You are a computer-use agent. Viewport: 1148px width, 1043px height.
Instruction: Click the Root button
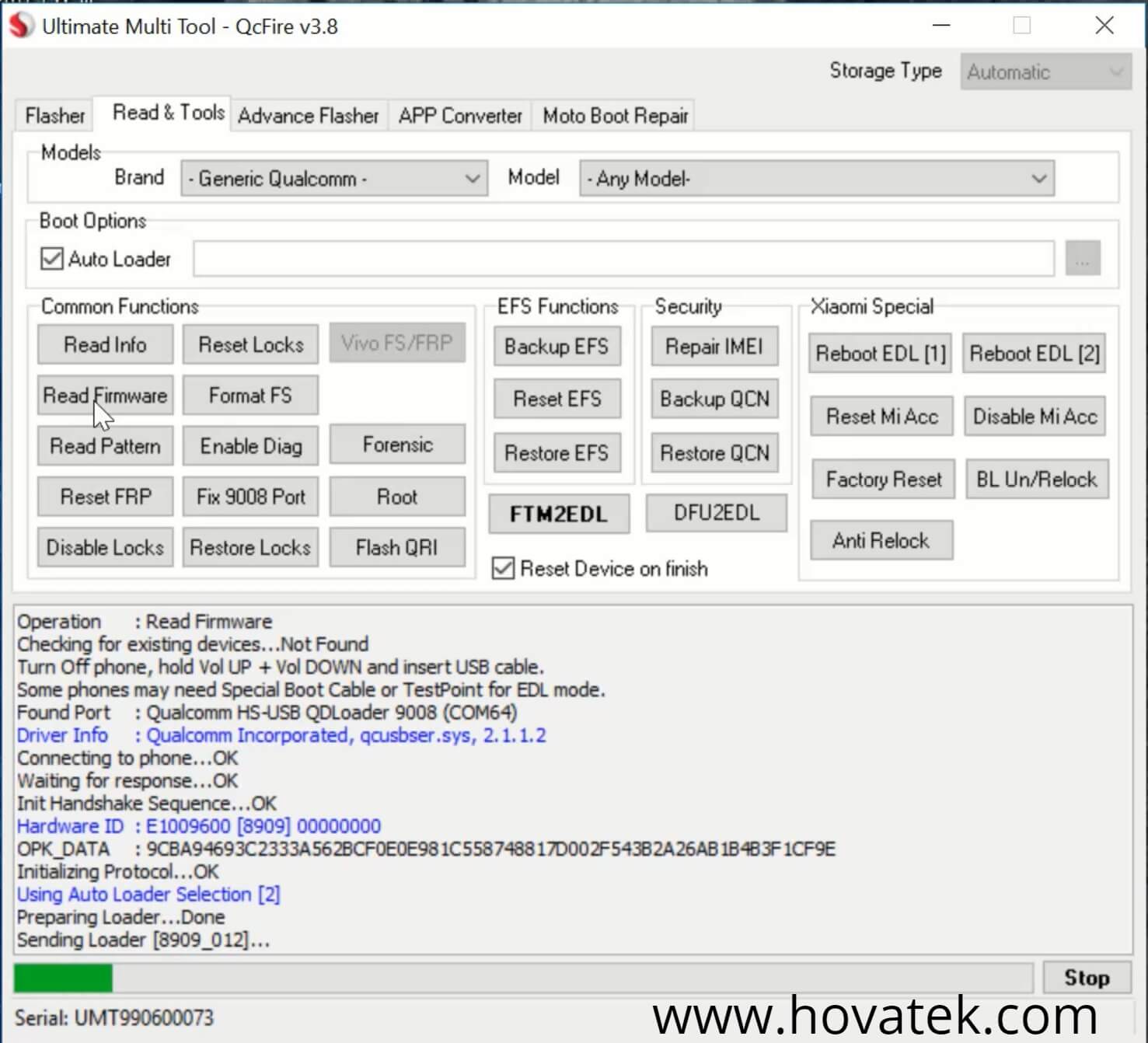(x=397, y=497)
